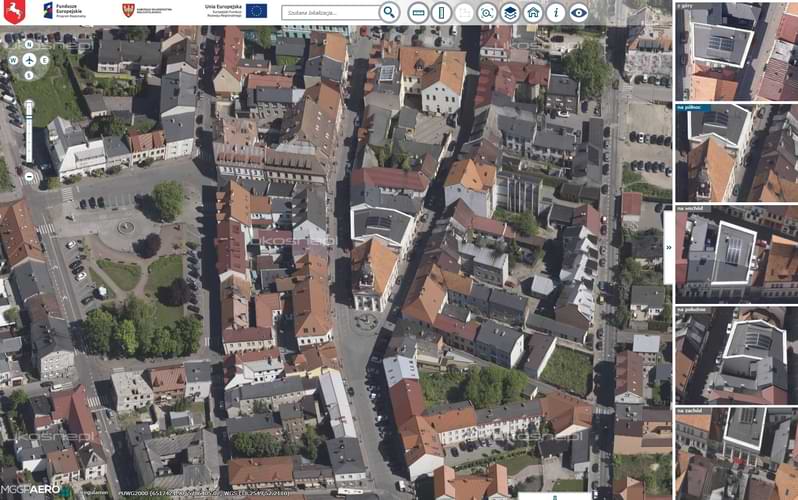Screen dimensions: 798x500
Task: Open the map layers panel
Action: pyautogui.click(x=510, y=12)
